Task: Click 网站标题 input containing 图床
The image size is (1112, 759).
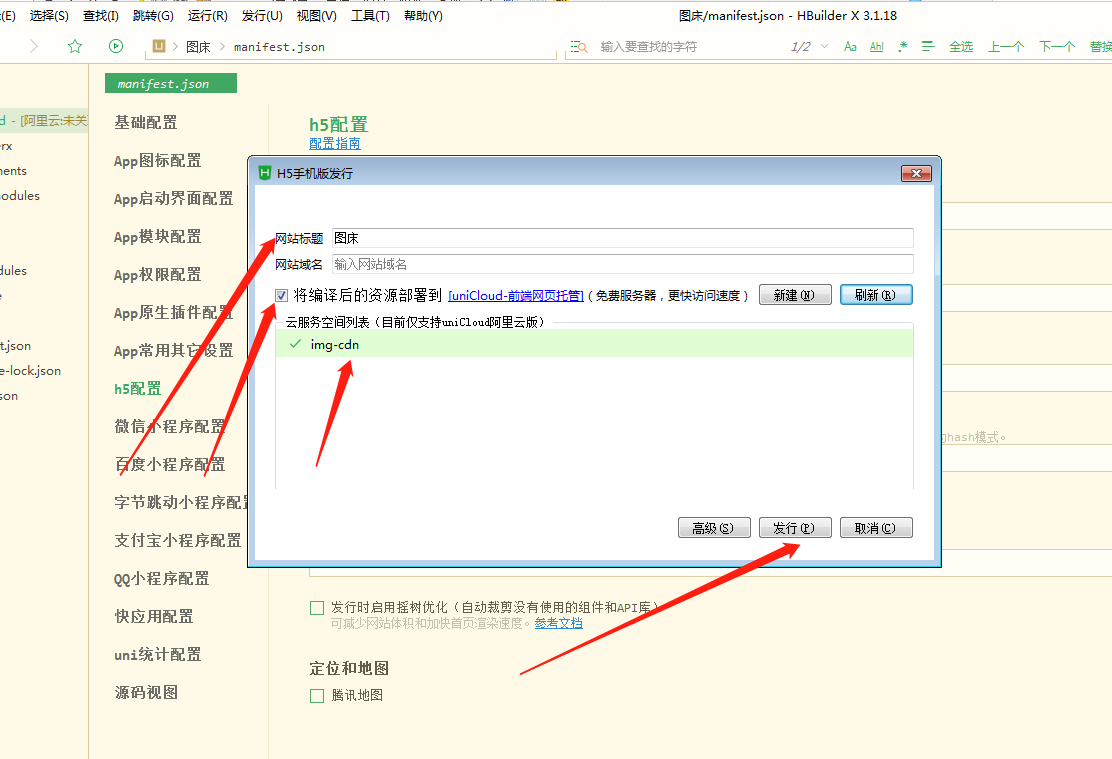Action: pyautogui.click(x=623, y=238)
